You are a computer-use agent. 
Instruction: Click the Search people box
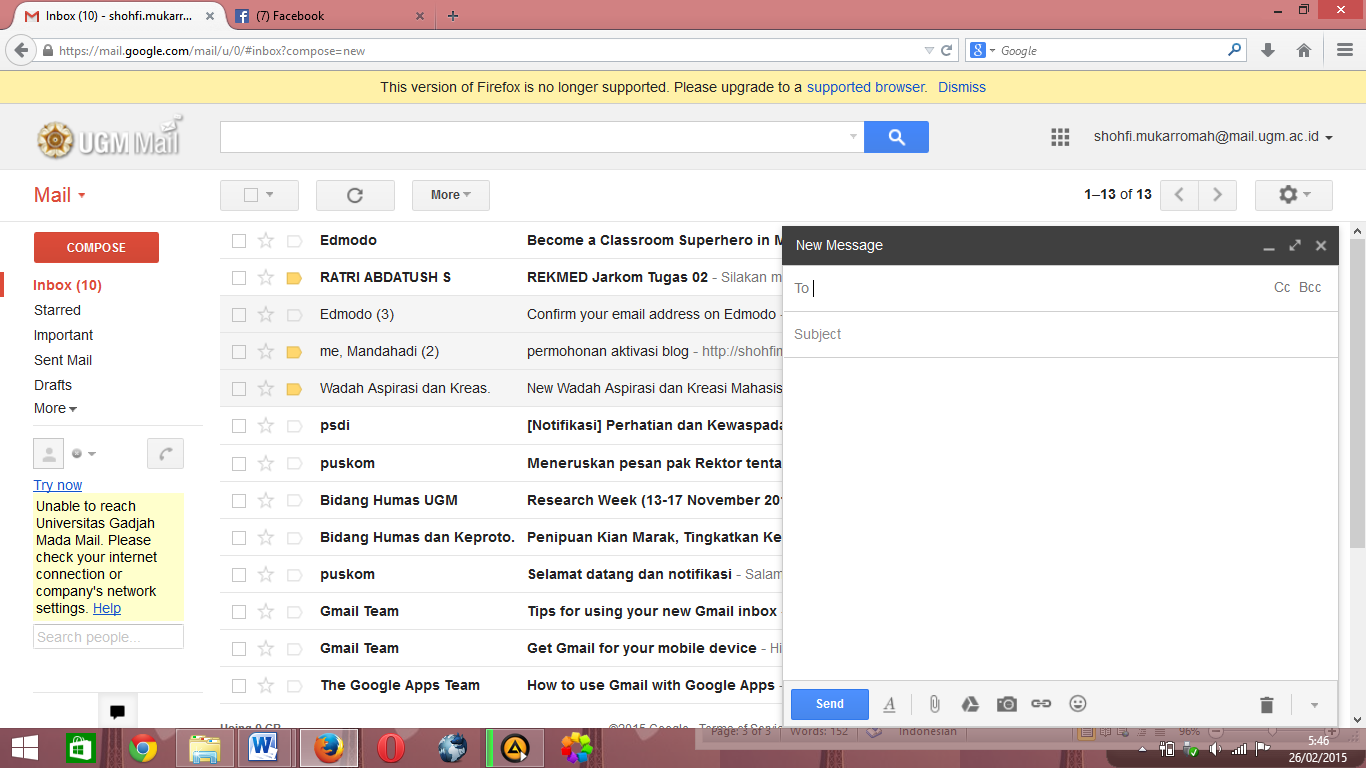pos(108,637)
